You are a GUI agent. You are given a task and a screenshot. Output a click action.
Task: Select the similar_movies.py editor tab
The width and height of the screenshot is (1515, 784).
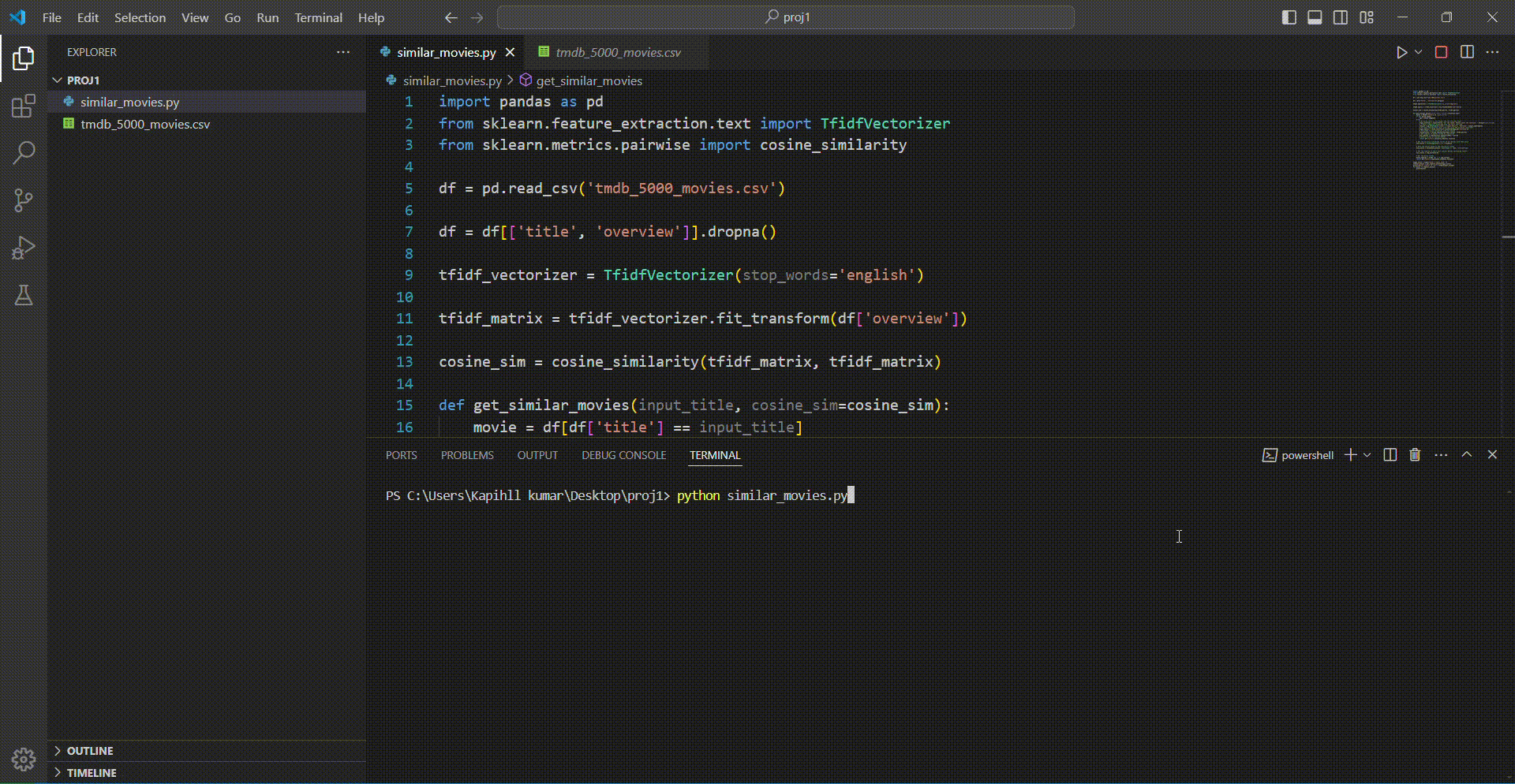[447, 52]
